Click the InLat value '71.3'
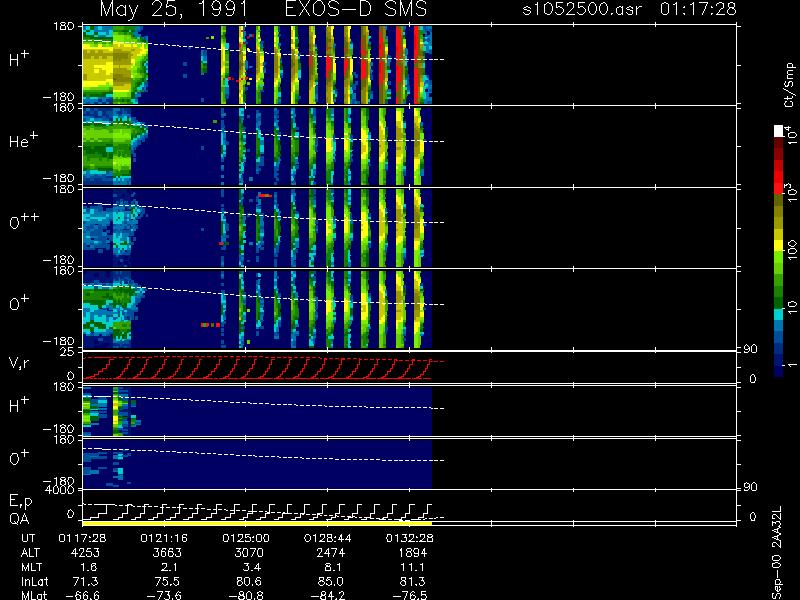The width and height of the screenshot is (800, 600). tap(86, 582)
